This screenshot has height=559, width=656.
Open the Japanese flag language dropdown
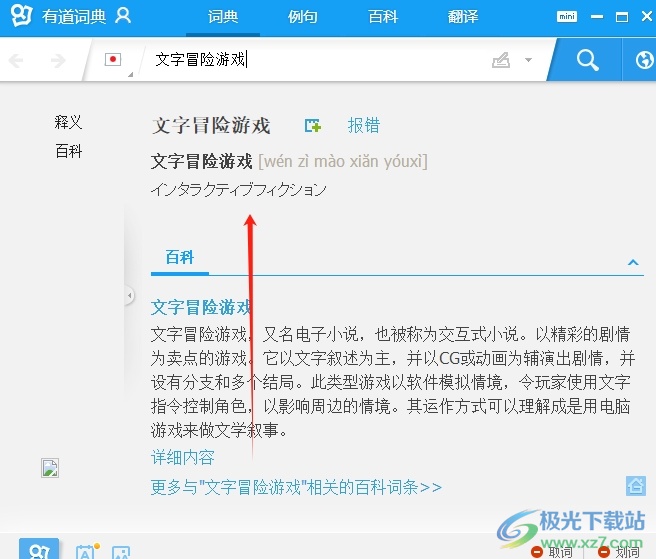[116, 60]
